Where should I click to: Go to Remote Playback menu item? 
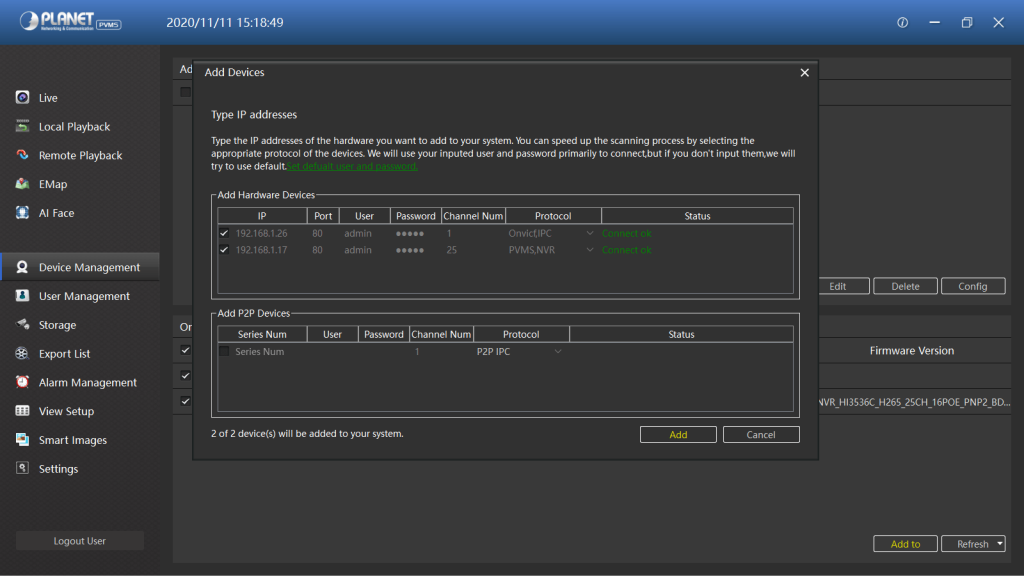(x=80, y=155)
